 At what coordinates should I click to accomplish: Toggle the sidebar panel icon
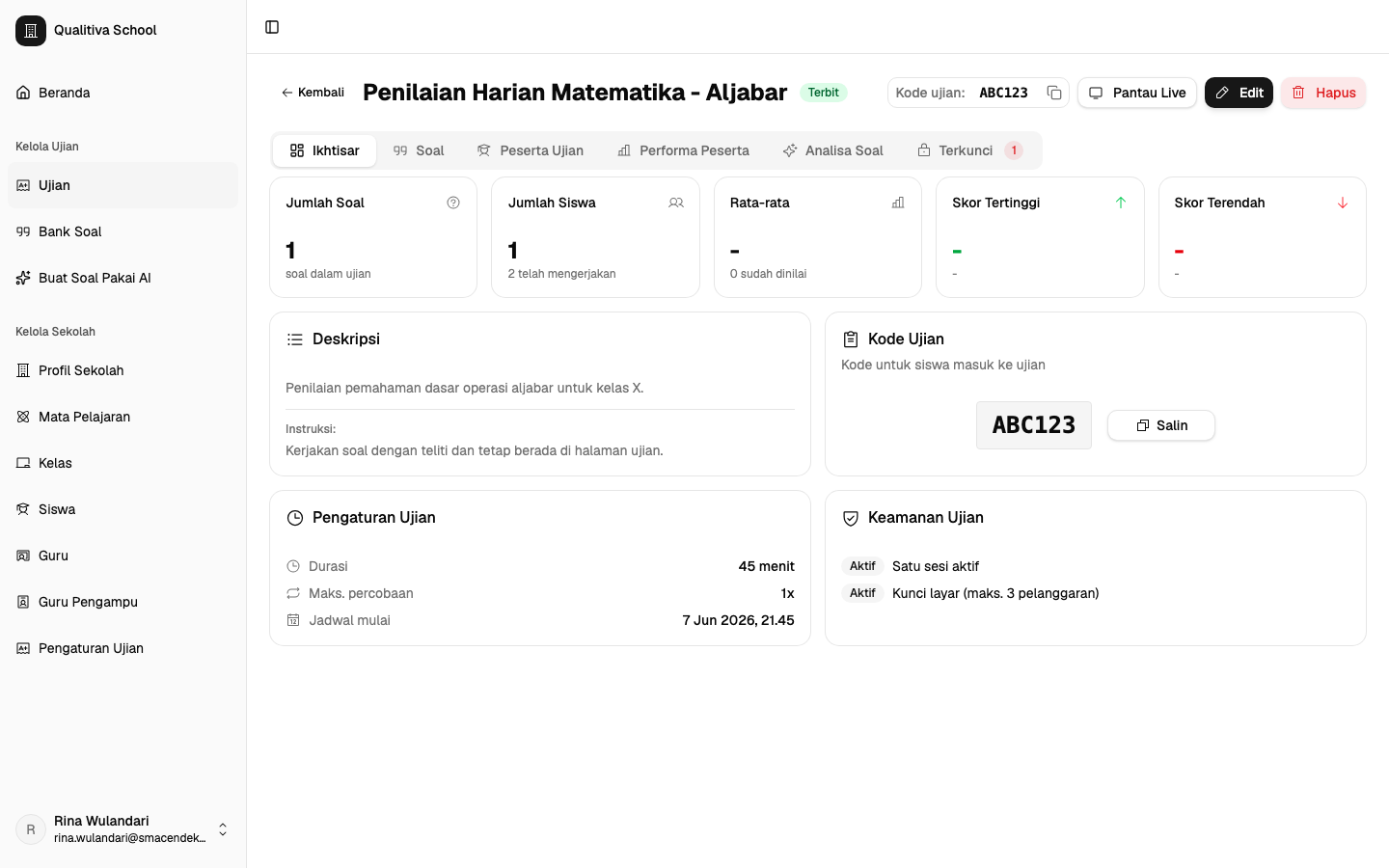[272, 27]
